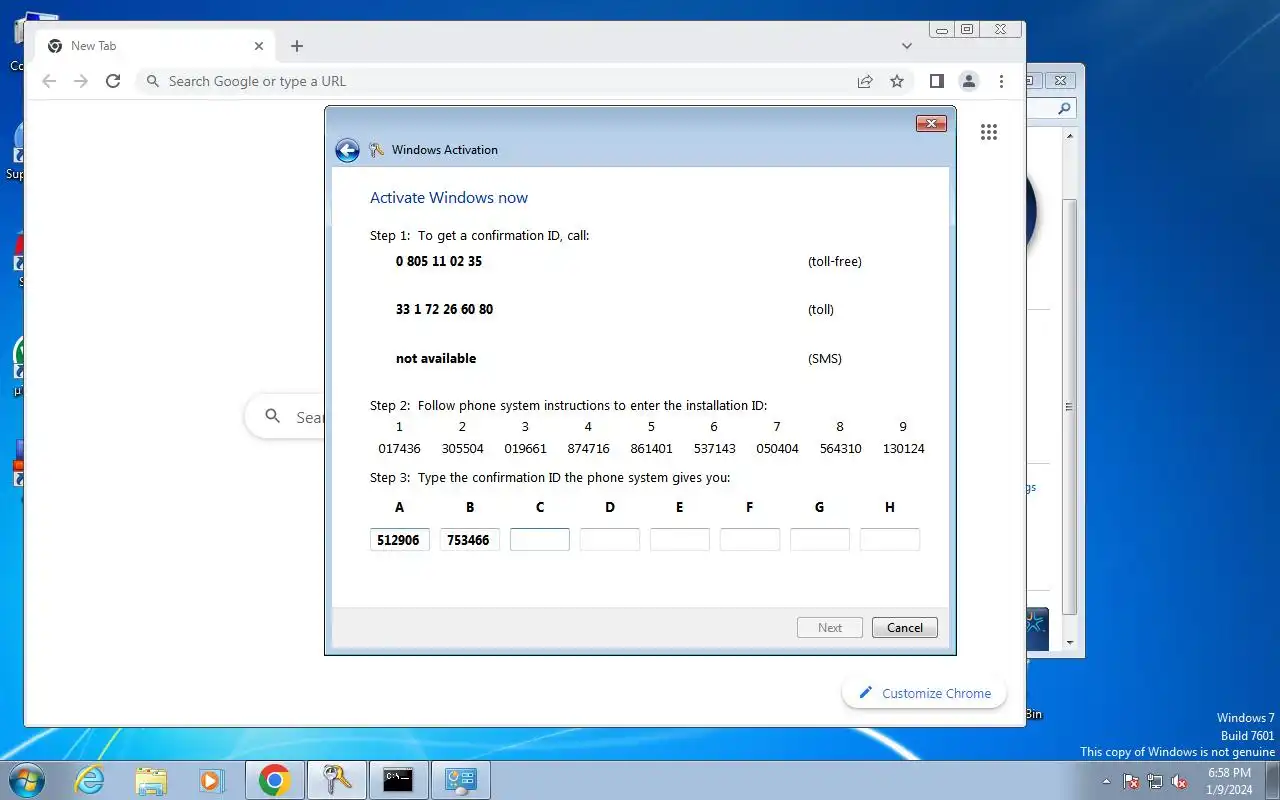Screen dimensions: 1280x800
Task: Click Customize Chrome button
Action: tap(924, 693)
